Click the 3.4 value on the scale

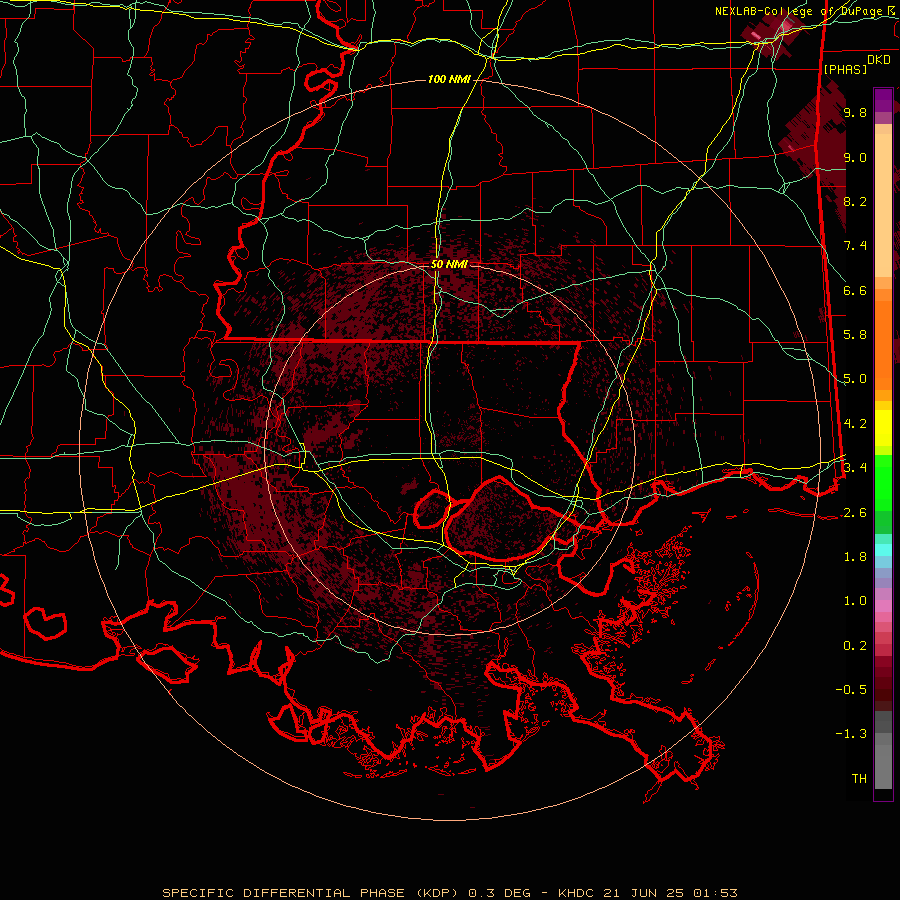coord(855,467)
